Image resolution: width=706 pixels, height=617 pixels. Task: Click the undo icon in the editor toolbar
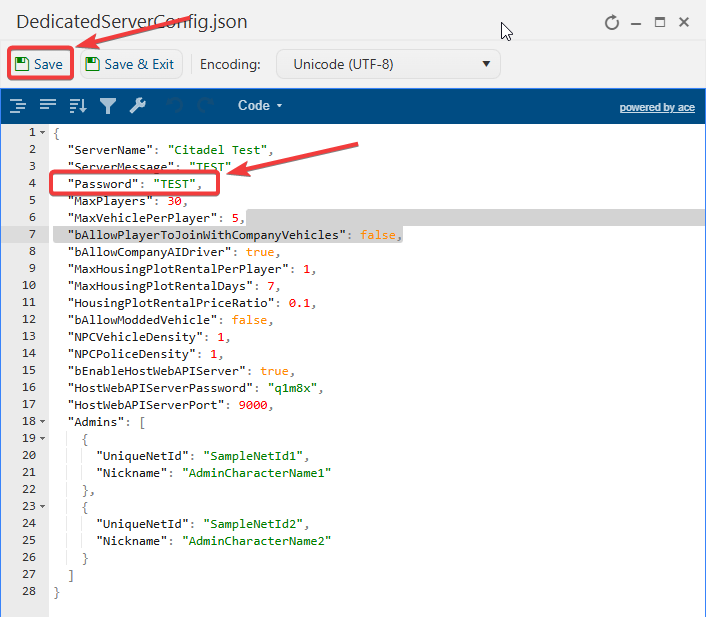pyautogui.click(x=175, y=106)
